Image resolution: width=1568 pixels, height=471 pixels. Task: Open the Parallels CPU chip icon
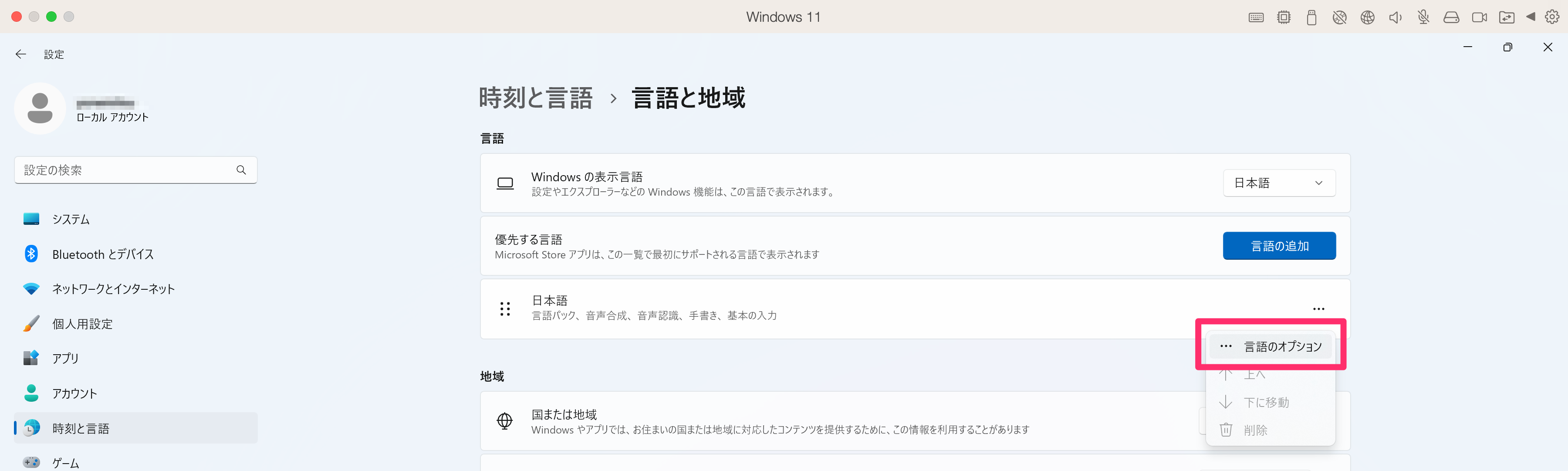(x=1284, y=18)
